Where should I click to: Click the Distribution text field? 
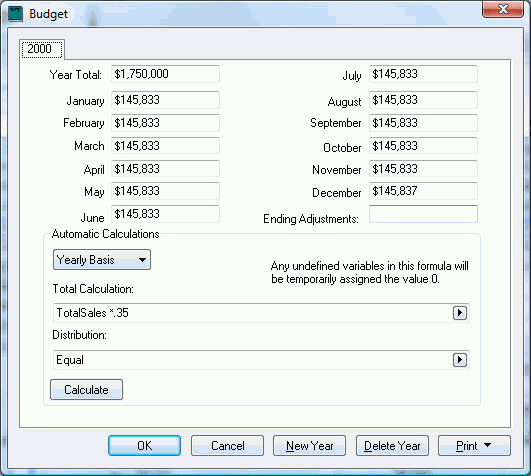(253, 360)
